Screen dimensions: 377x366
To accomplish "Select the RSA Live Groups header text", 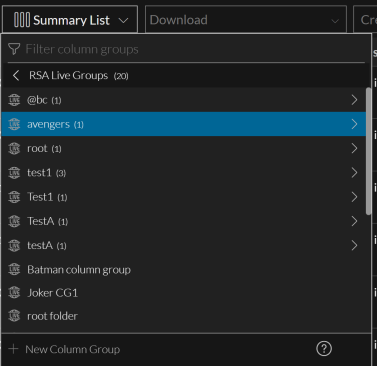I will pyautogui.click(x=68, y=75).
